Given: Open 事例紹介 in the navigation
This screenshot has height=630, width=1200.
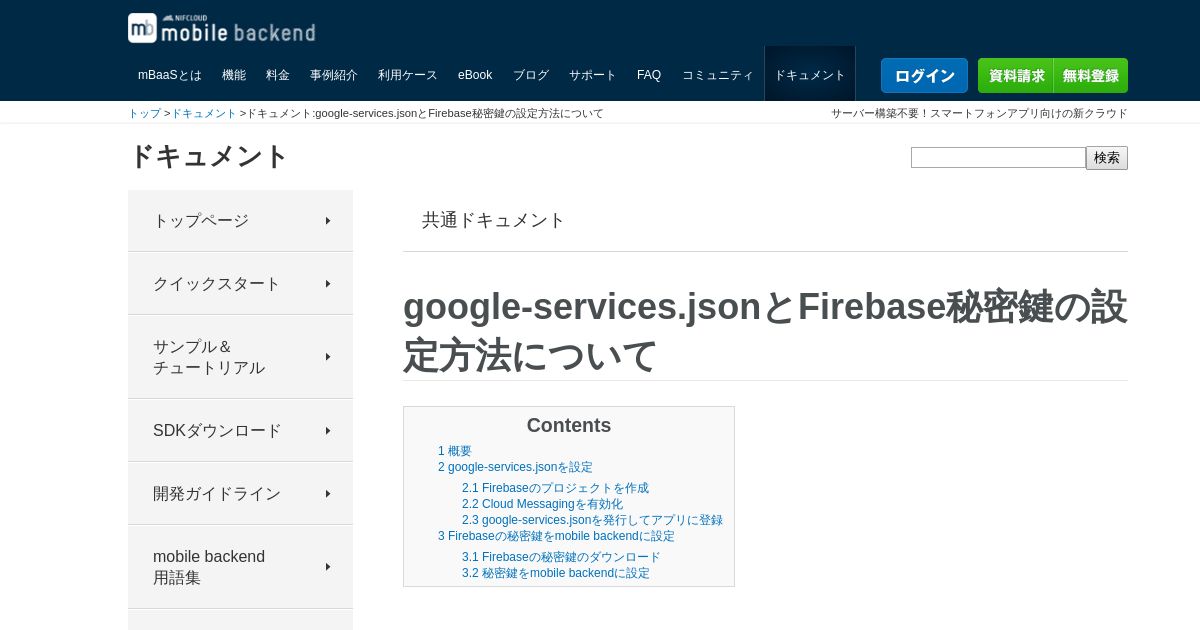Looking at the screenshot, I should click(x=334, y=75).
